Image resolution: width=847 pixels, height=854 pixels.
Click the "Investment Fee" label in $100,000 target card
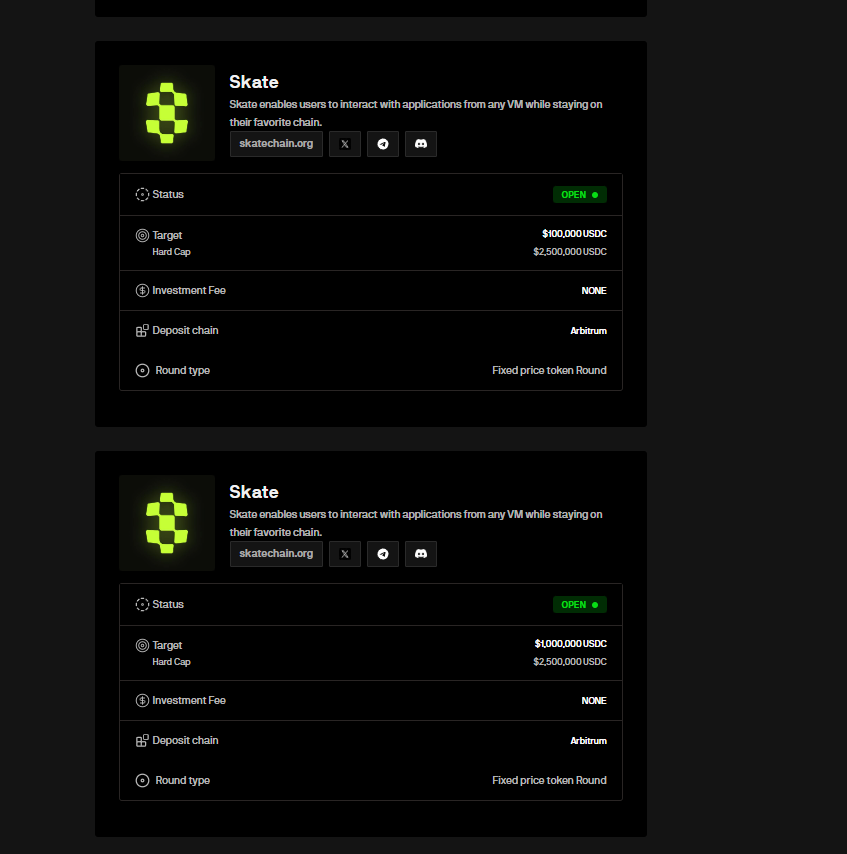coord(189,290)
